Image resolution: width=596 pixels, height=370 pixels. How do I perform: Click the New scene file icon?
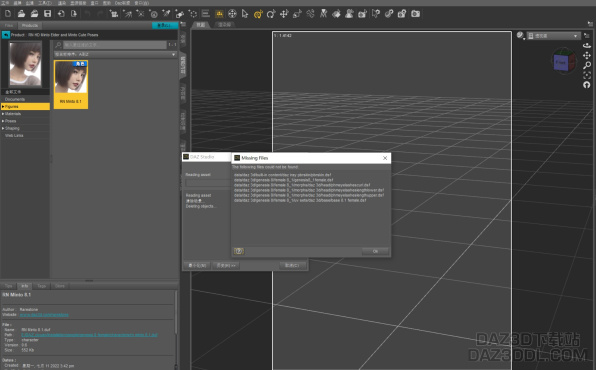coord(8,14)
